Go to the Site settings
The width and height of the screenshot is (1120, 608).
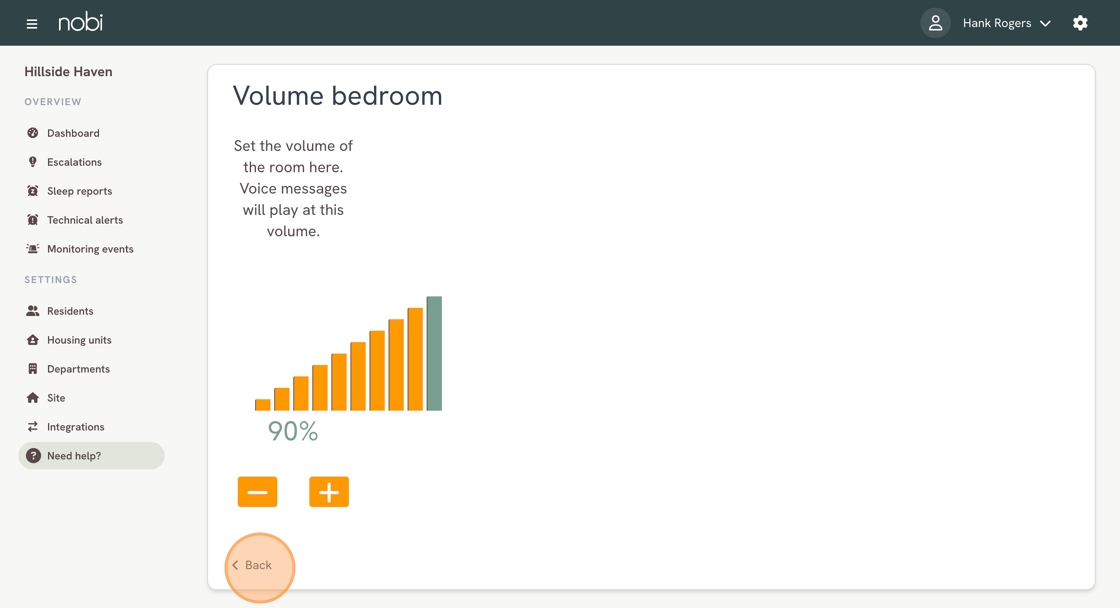56,398
